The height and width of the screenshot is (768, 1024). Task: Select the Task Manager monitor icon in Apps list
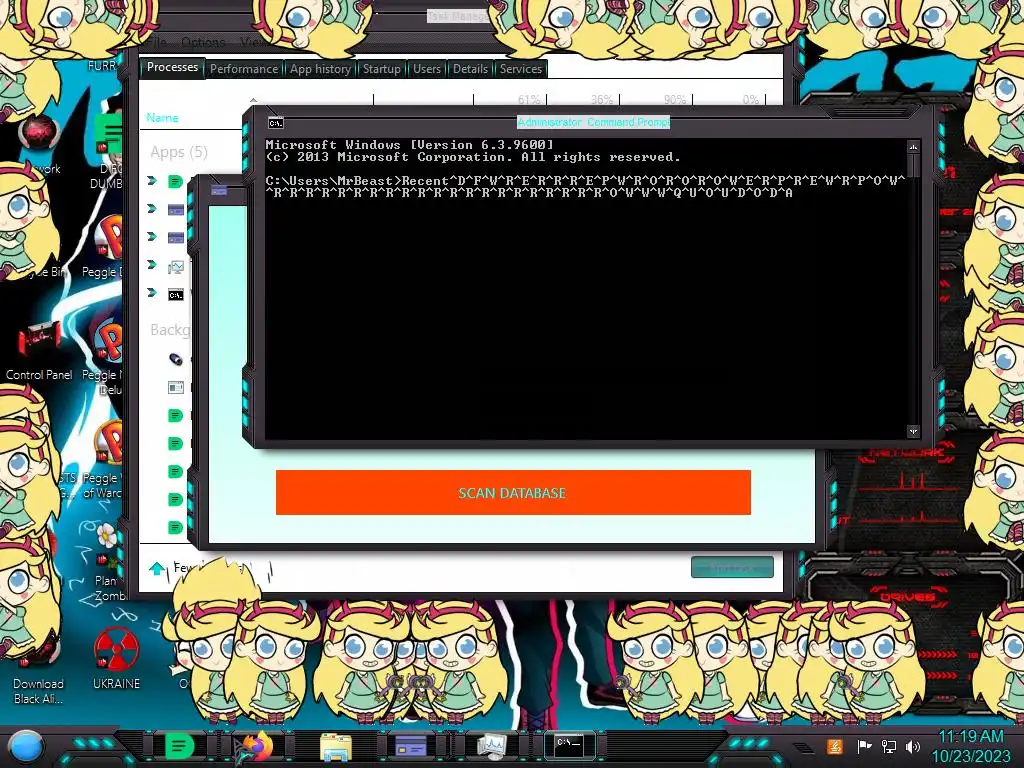[176, 266]
